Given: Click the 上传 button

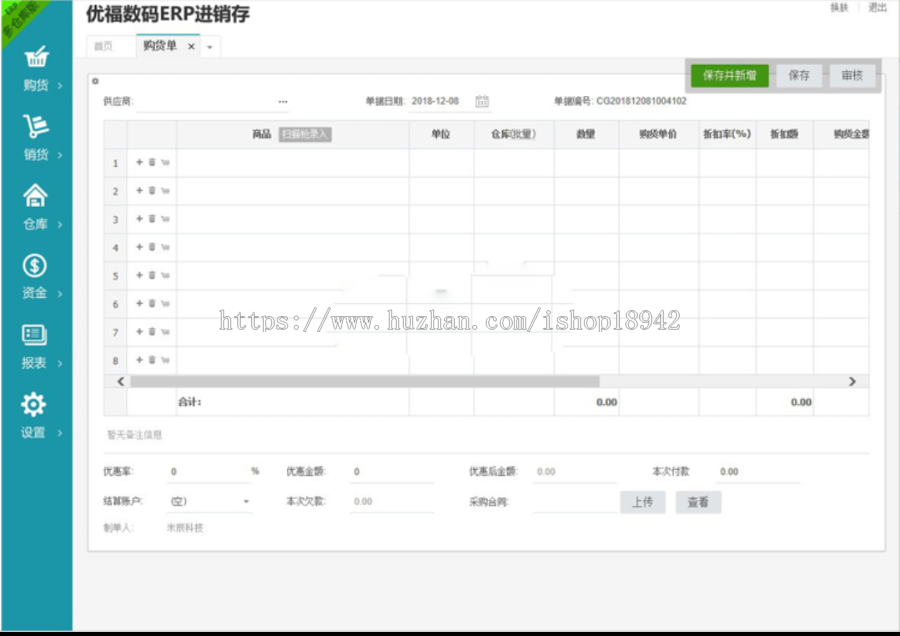Looking at the screenshot, I should (643, 502).
